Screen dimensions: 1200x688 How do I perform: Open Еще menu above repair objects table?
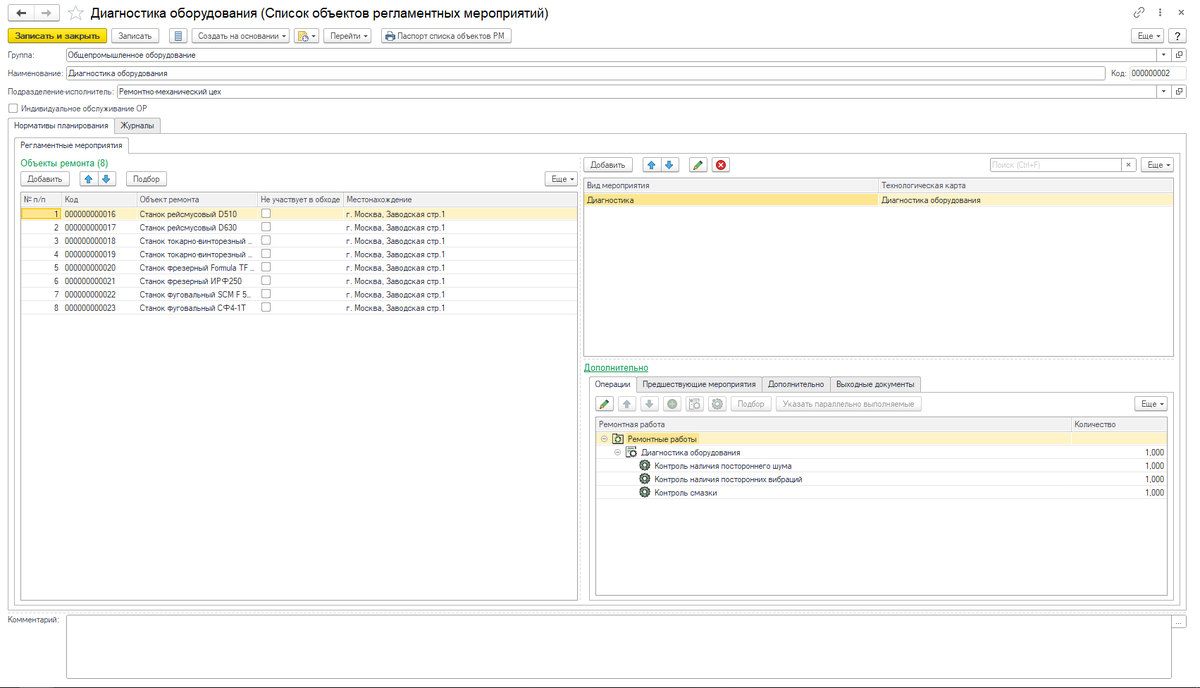[x=561, y=179]
